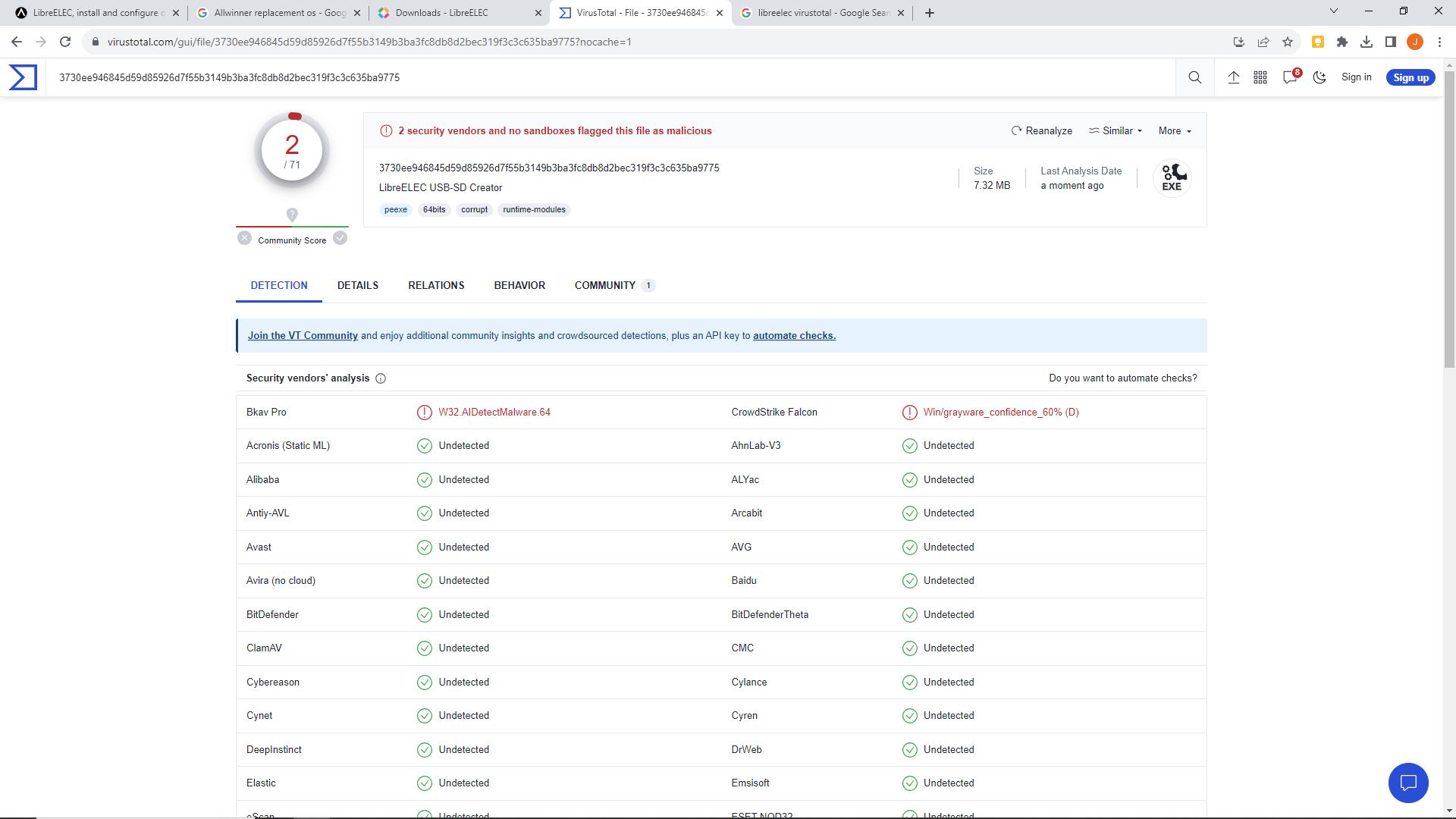Click the W32.AIDetectMalware.64 detection text
This screenshot has height=819, width=1456.
click(494, 413)
